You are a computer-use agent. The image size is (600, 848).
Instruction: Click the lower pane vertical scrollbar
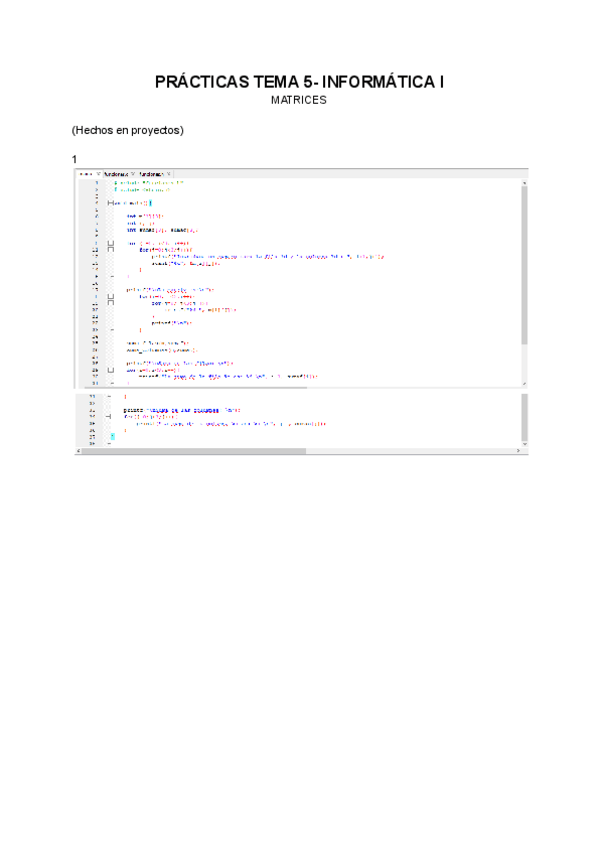coord(524,418)
